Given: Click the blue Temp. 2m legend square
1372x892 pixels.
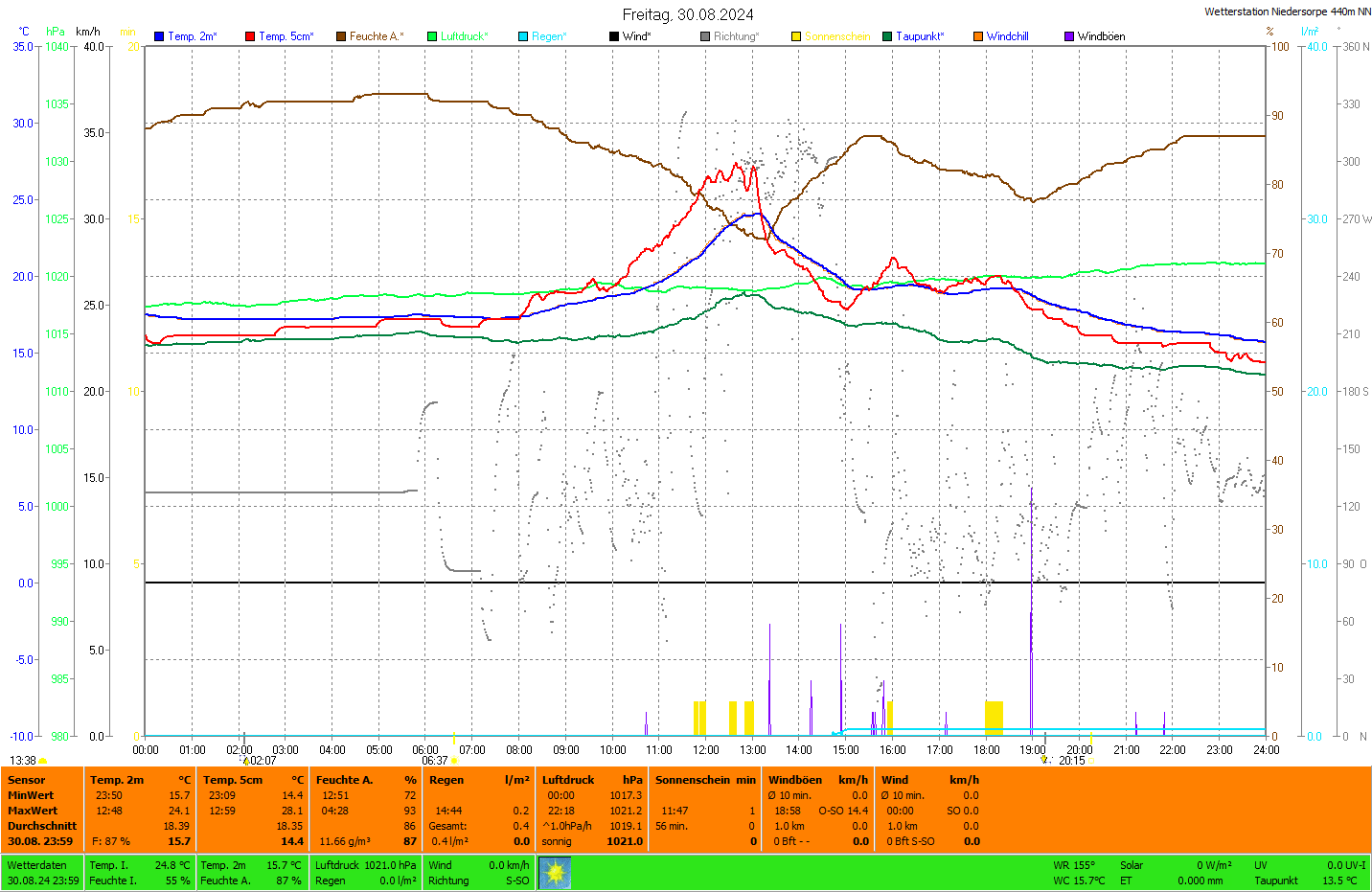Looking at the screenshot, I should click(159, 36).
